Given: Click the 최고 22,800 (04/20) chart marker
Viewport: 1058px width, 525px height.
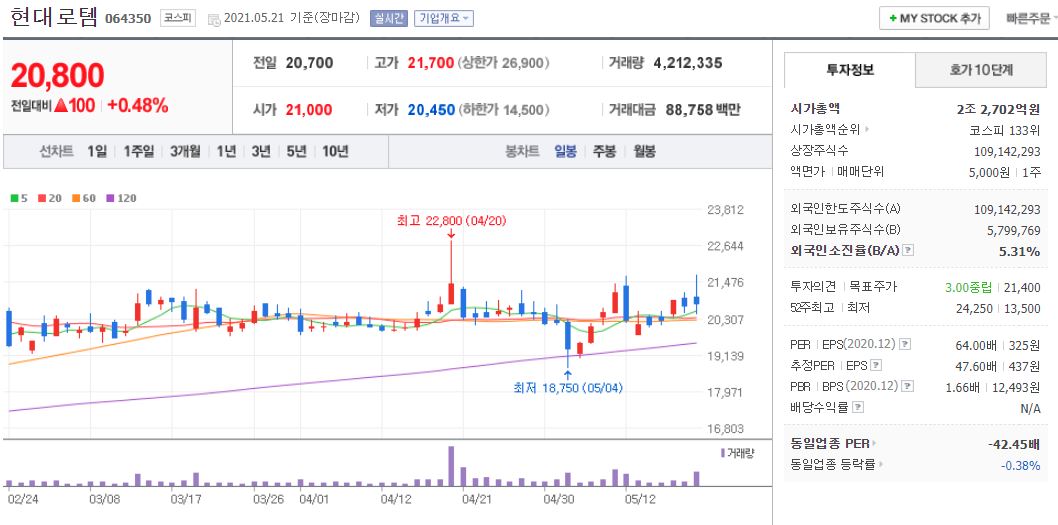Looking at the screenshot, I should [451, 220].
